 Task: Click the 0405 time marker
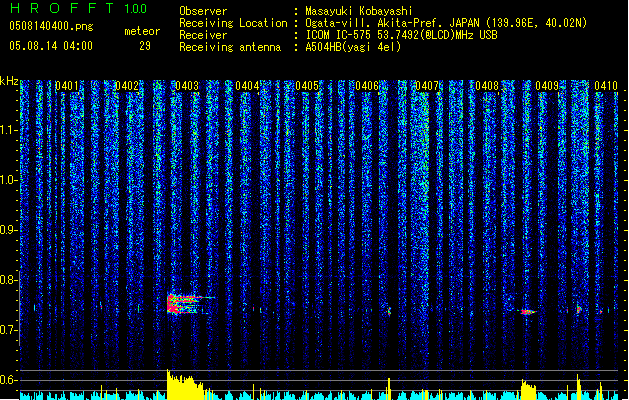[307, 86]
